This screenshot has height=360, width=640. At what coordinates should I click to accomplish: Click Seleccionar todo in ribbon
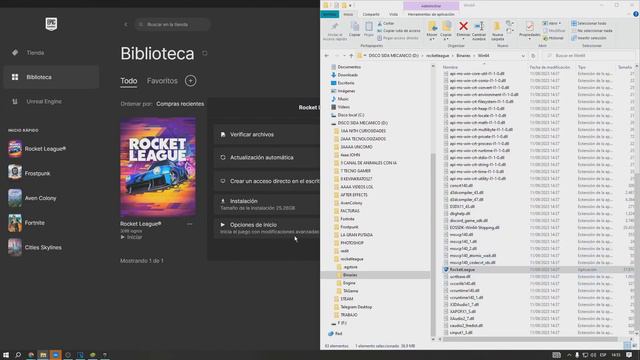pos(589,24)
